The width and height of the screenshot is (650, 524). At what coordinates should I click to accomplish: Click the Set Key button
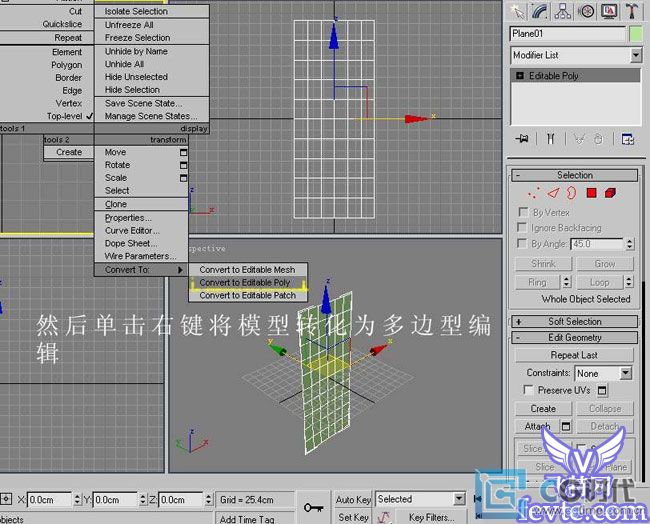[x=353, y=517]
